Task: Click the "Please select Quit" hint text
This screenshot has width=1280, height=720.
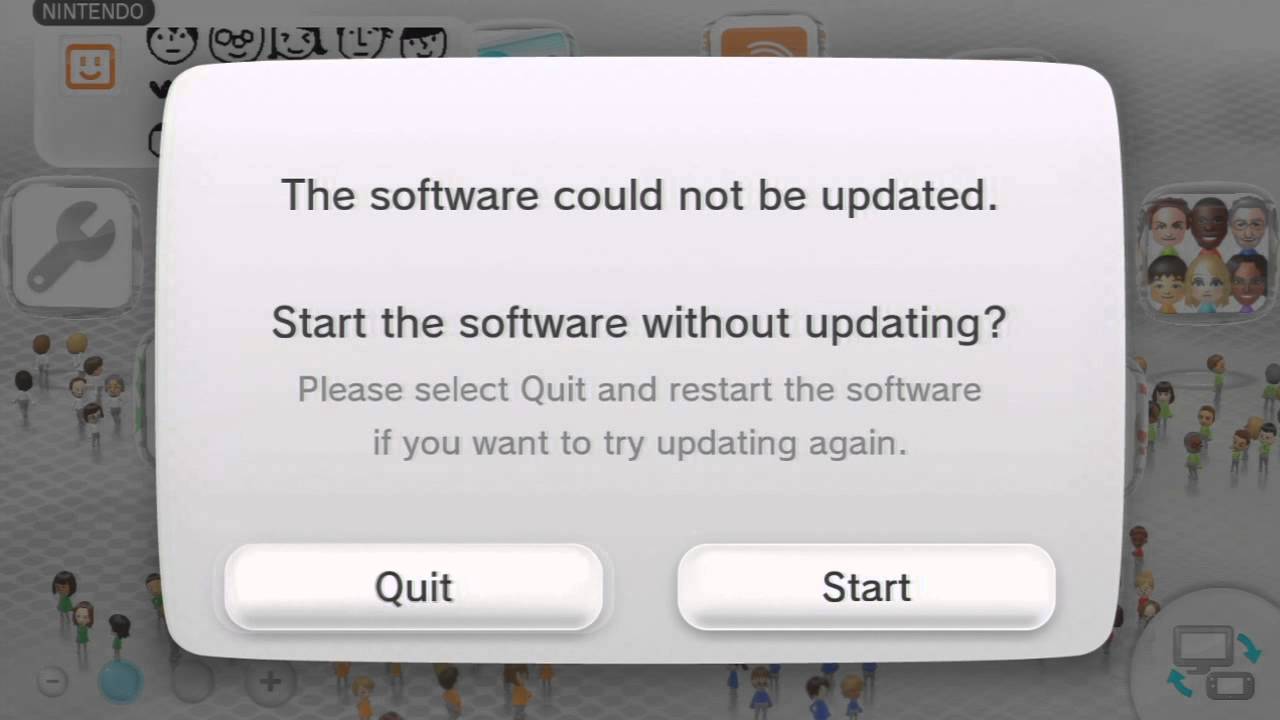Action: click(x=640, y=415)
